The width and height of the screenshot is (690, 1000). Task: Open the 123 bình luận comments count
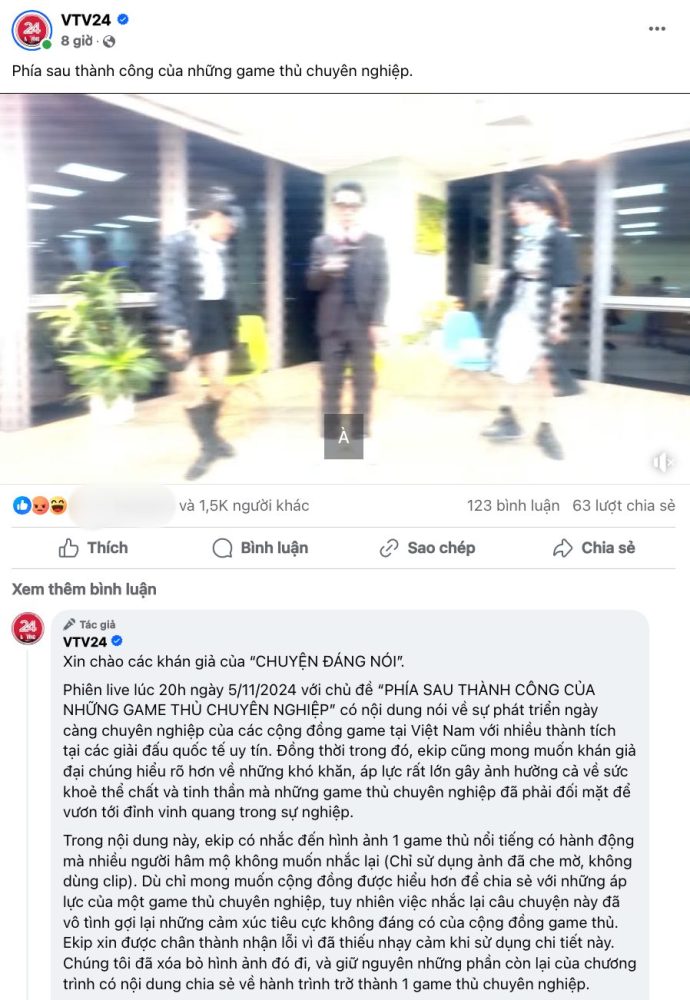[513, 506]
